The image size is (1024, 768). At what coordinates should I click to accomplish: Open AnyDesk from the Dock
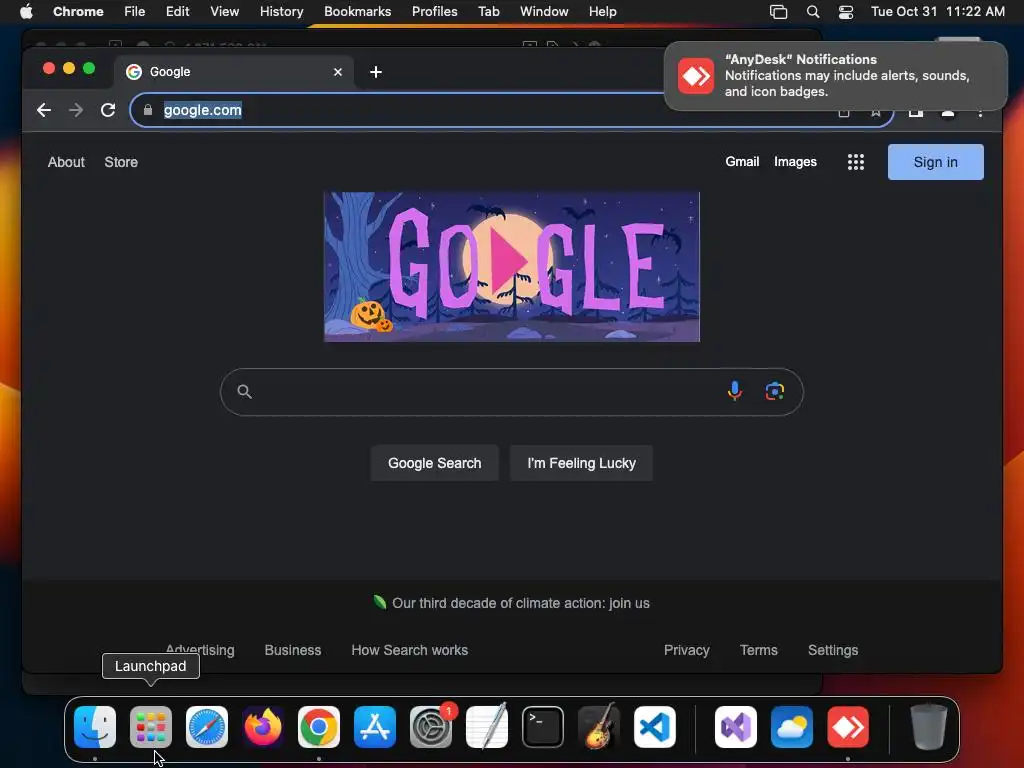(x=848, y=726)
